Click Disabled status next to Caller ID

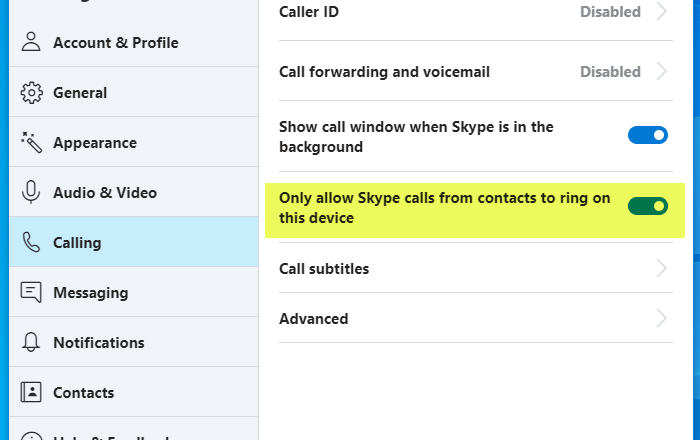pos(610,12)
